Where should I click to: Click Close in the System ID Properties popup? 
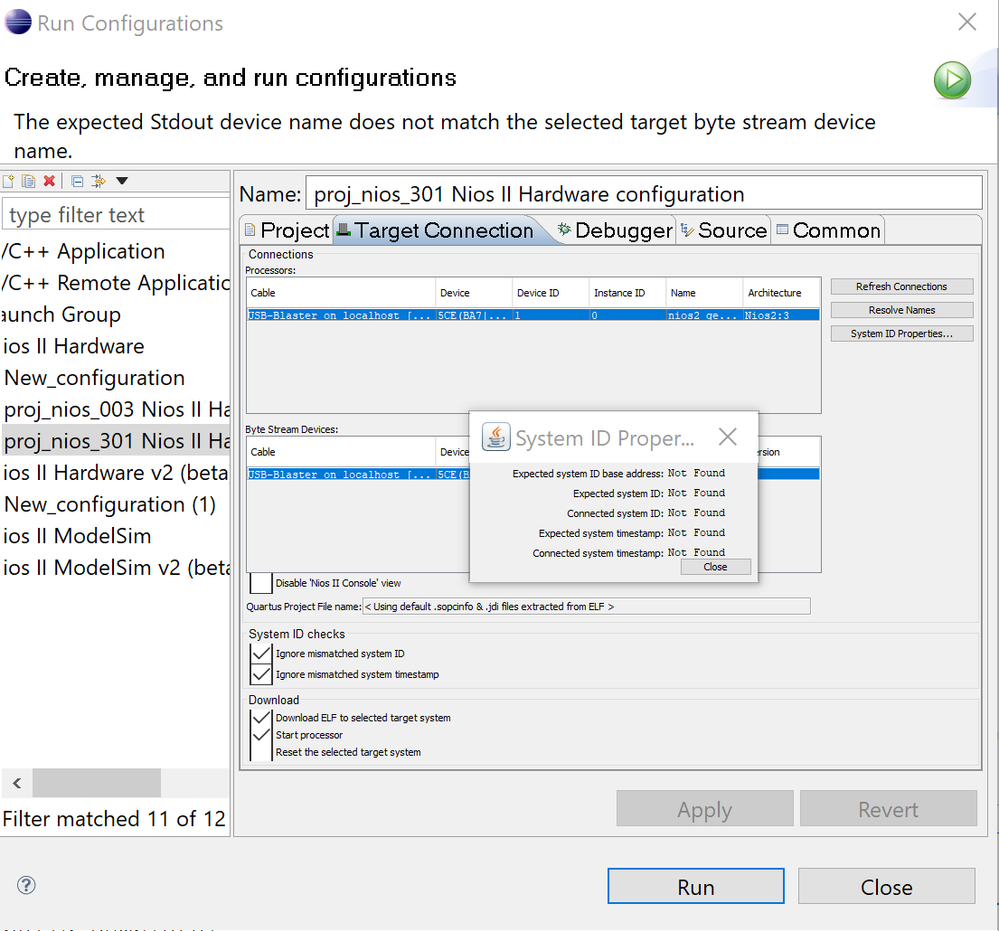(x=715, y=567)
